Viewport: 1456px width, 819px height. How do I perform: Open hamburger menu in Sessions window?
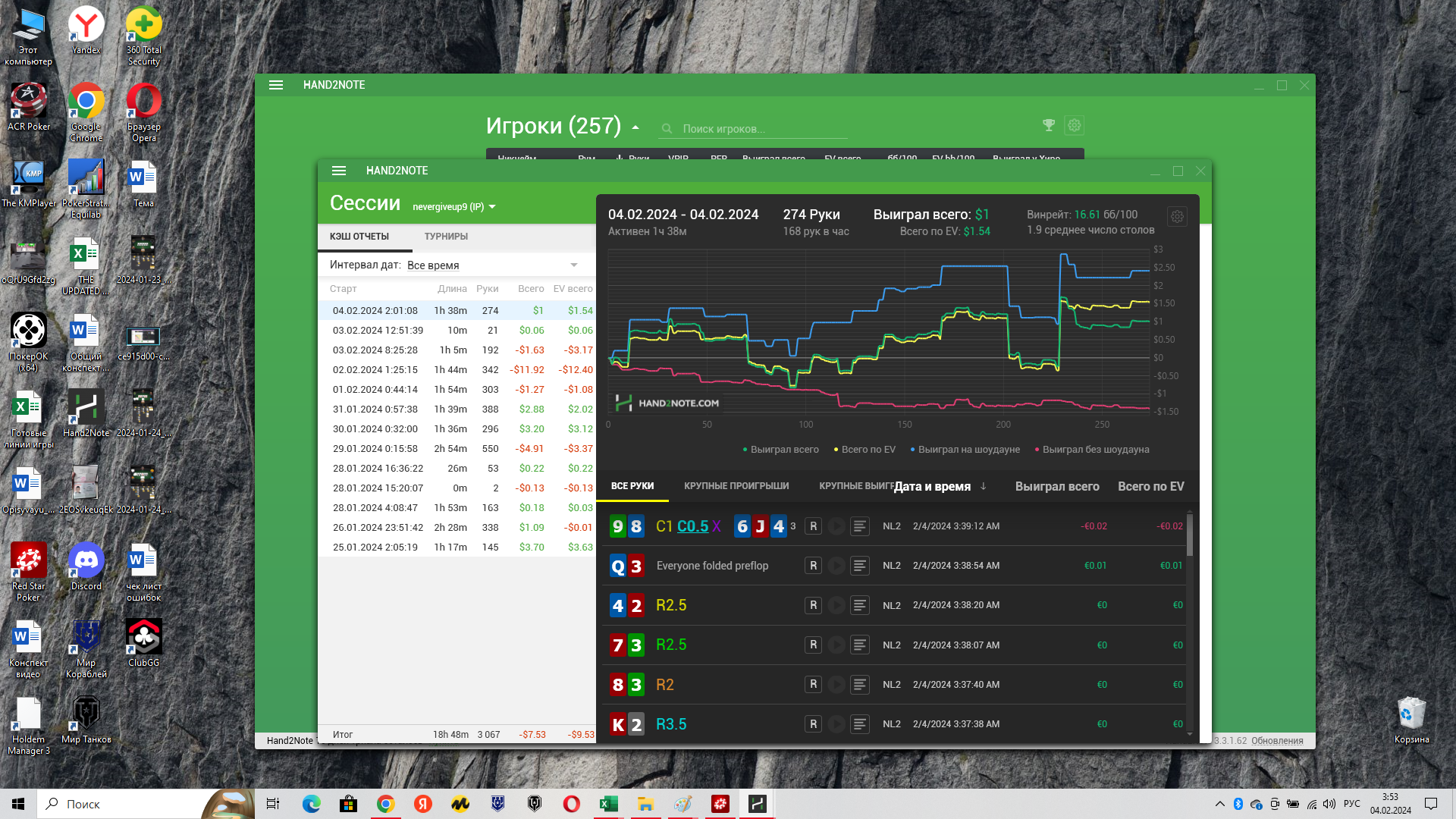[339, 171]
